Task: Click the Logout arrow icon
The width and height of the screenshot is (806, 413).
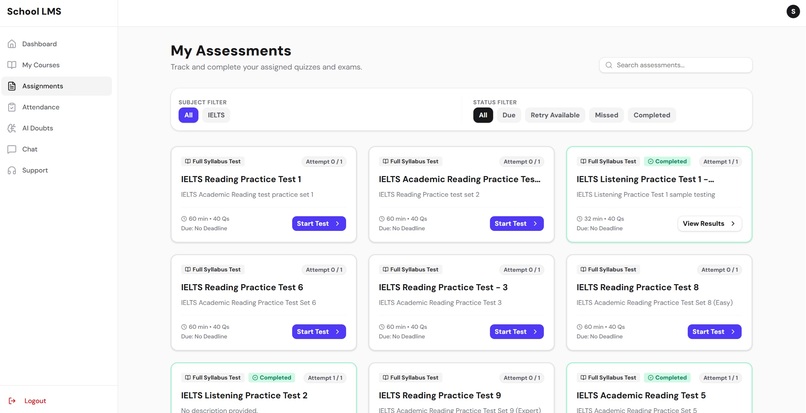Action: [12, 401]
